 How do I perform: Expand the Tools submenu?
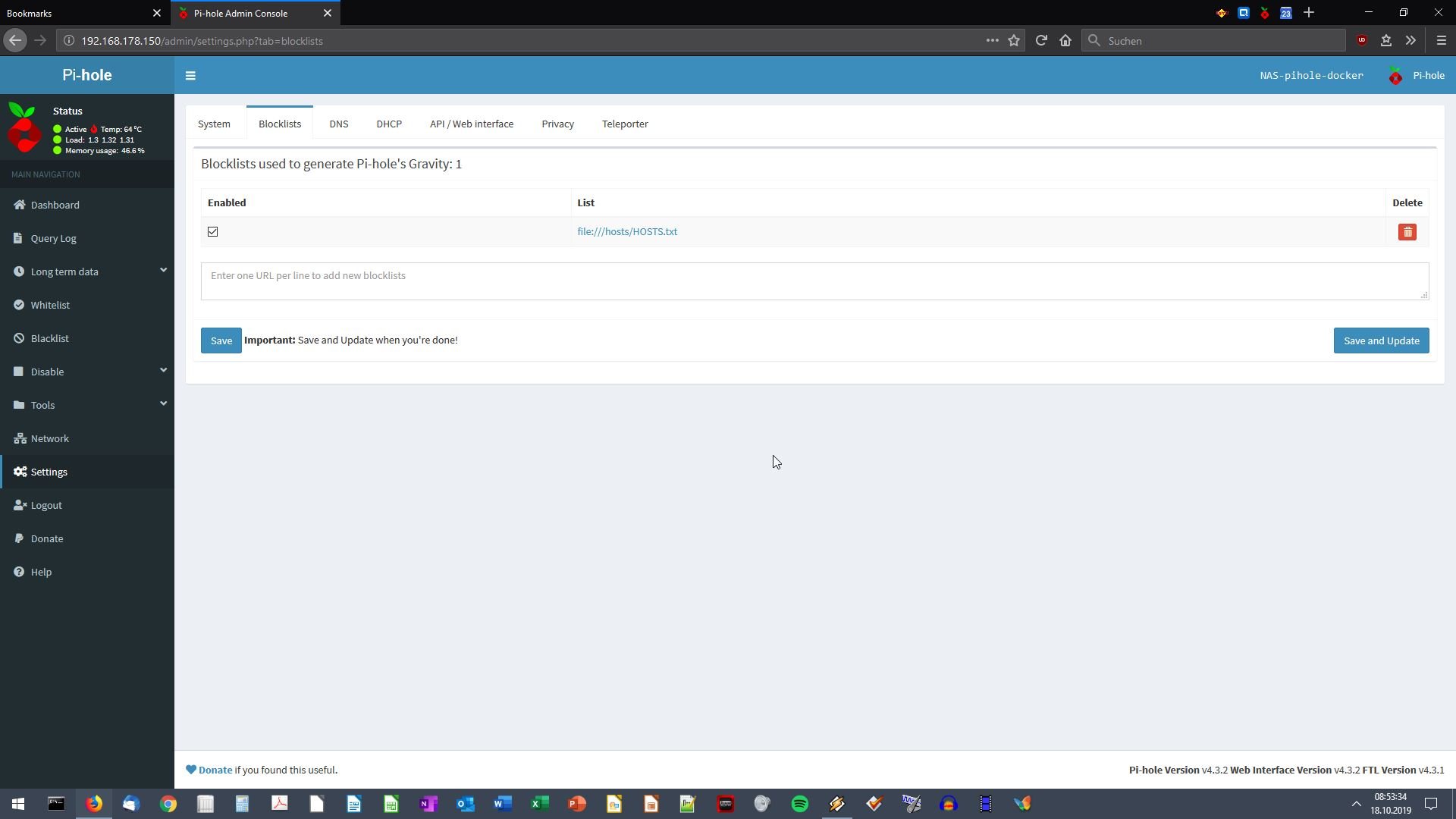[87, 405]
